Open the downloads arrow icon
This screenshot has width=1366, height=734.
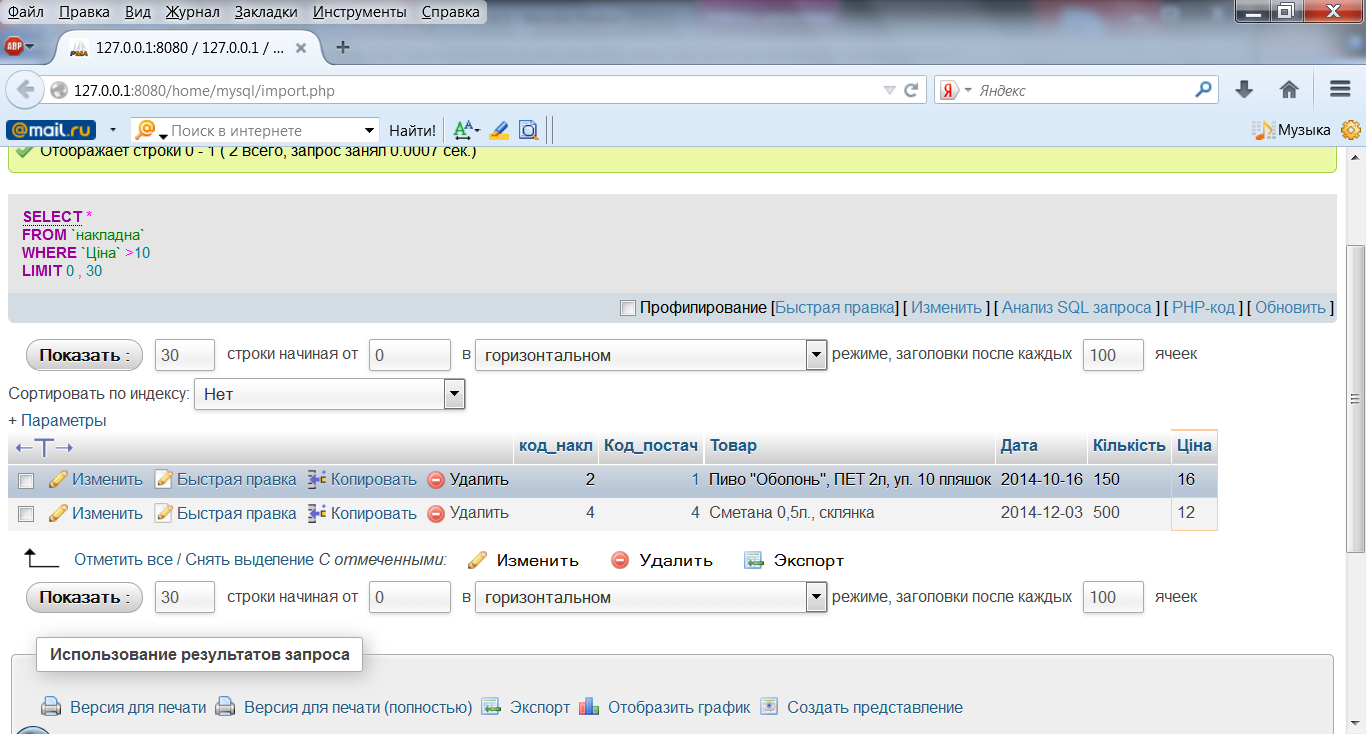click(1244, 90)
